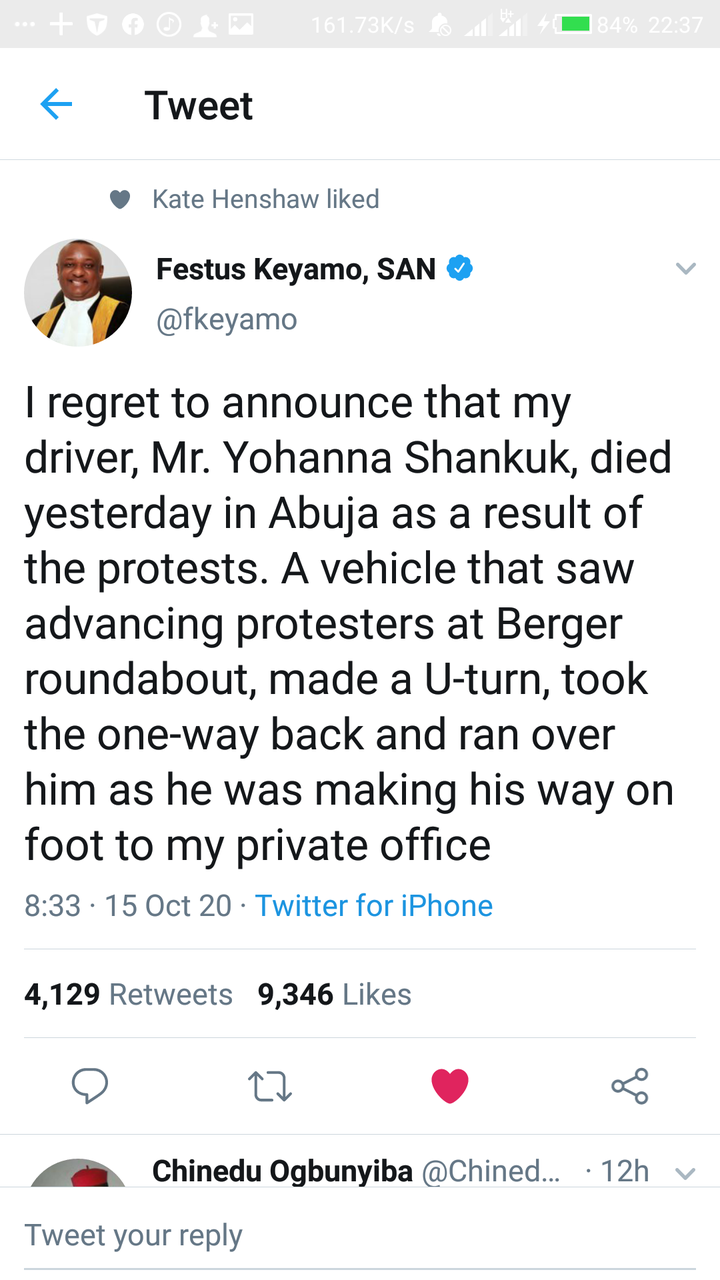View the 4,129 Retweets list
This screenshot has height=1280, width=720.
(128, 995)
